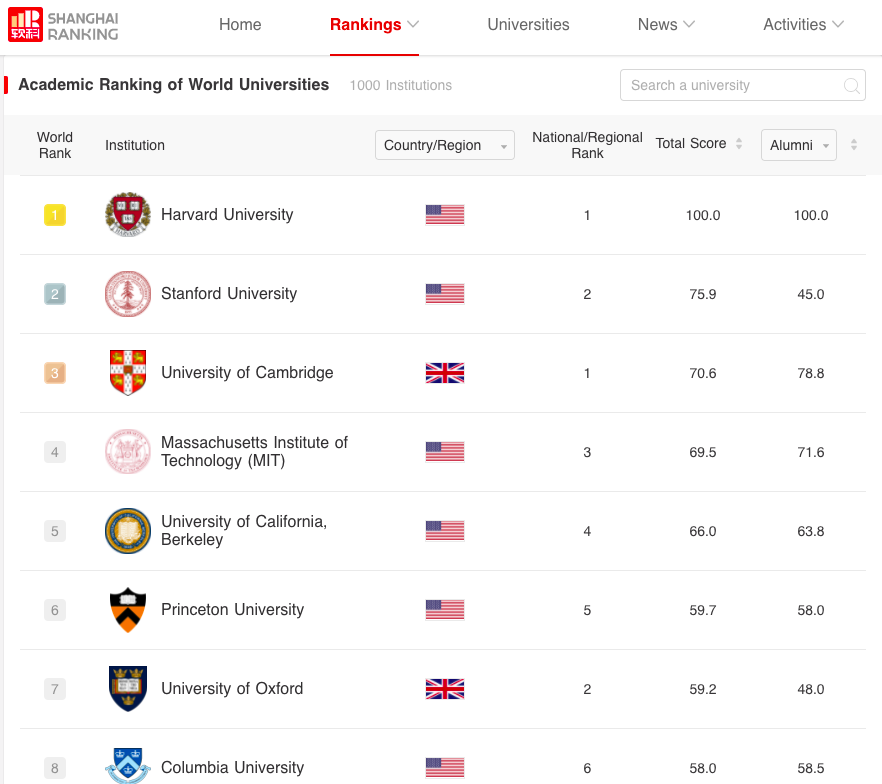The image size is (882, 784).
Task: Open the Country/Region filter dropdown
Action: point(444,145)
